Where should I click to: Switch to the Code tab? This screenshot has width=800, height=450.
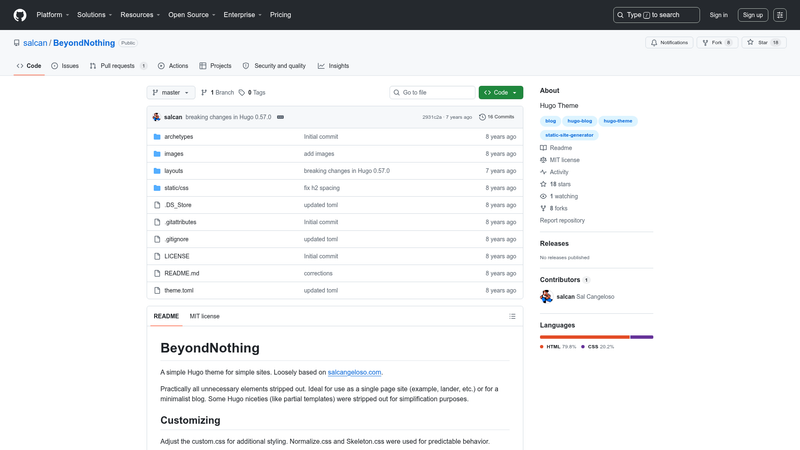[x=29, y=66]
